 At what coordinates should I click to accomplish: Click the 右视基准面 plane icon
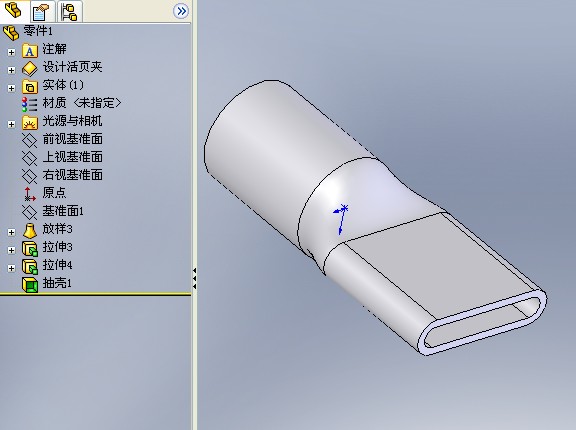point(29,176)
